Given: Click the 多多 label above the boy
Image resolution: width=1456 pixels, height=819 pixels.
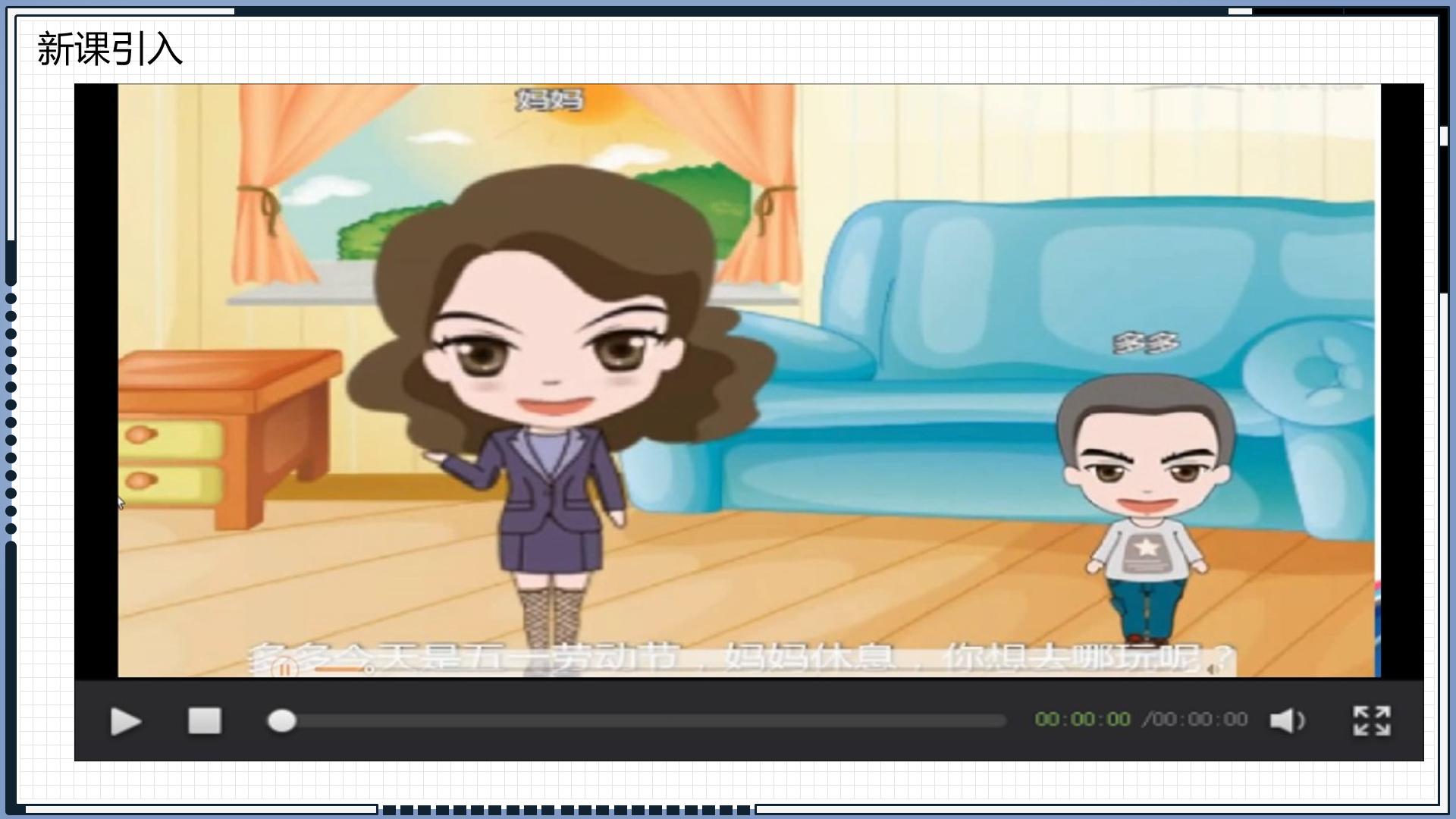Looking at the screenshot, I should tap(1146, 344).
